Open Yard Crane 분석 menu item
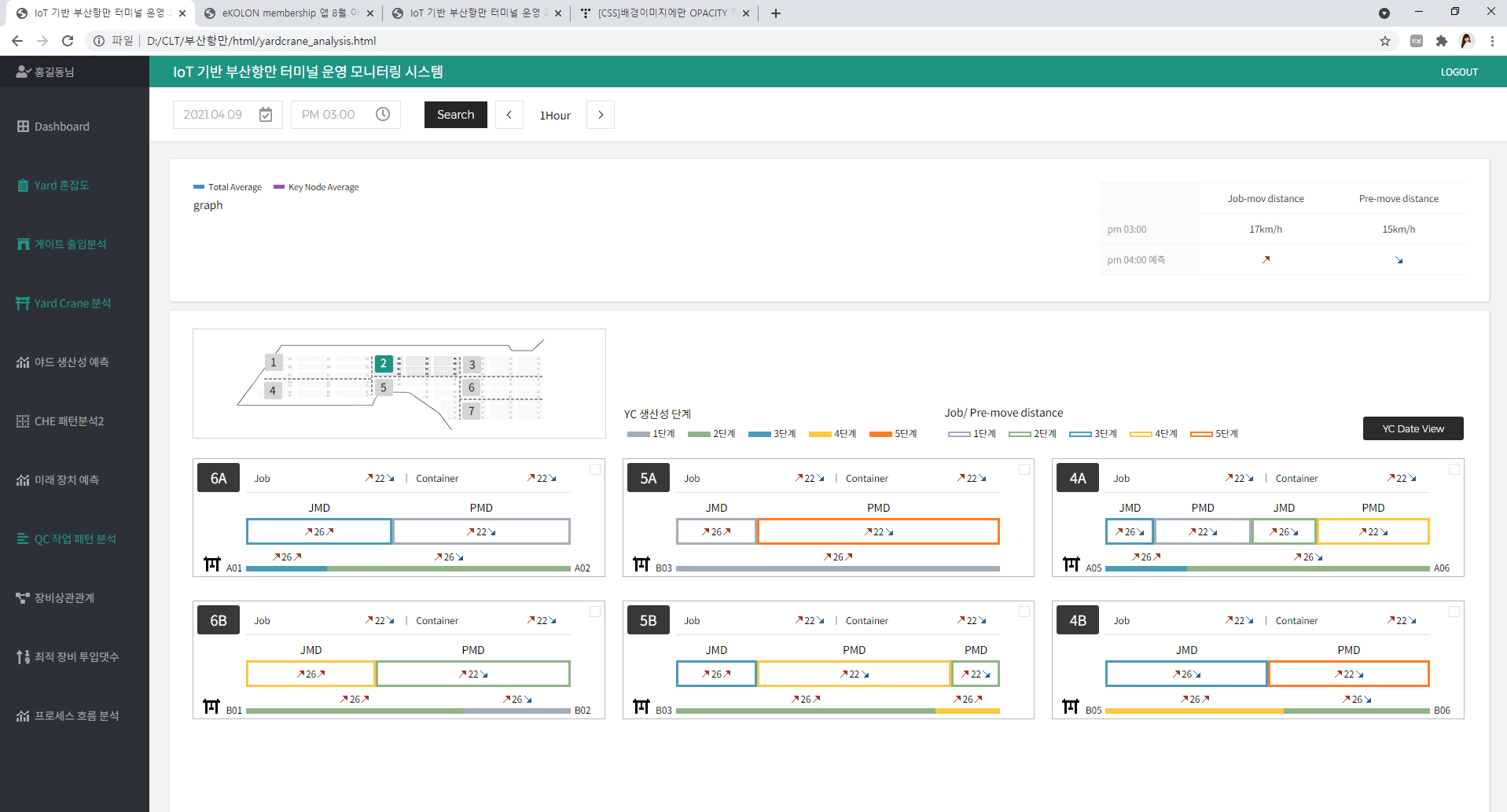Screen dimensions: 1507x812 [x=72, y=303]
